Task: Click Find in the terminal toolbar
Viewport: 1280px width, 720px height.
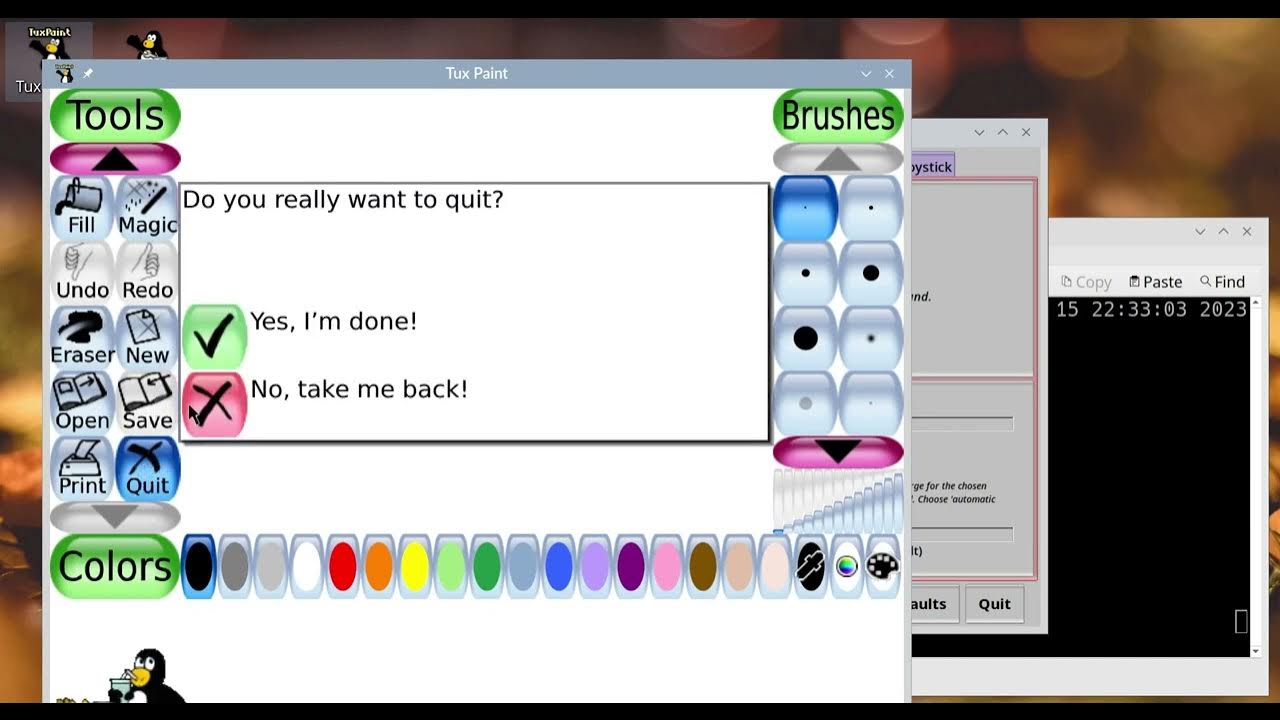Action: point(1222,282)
